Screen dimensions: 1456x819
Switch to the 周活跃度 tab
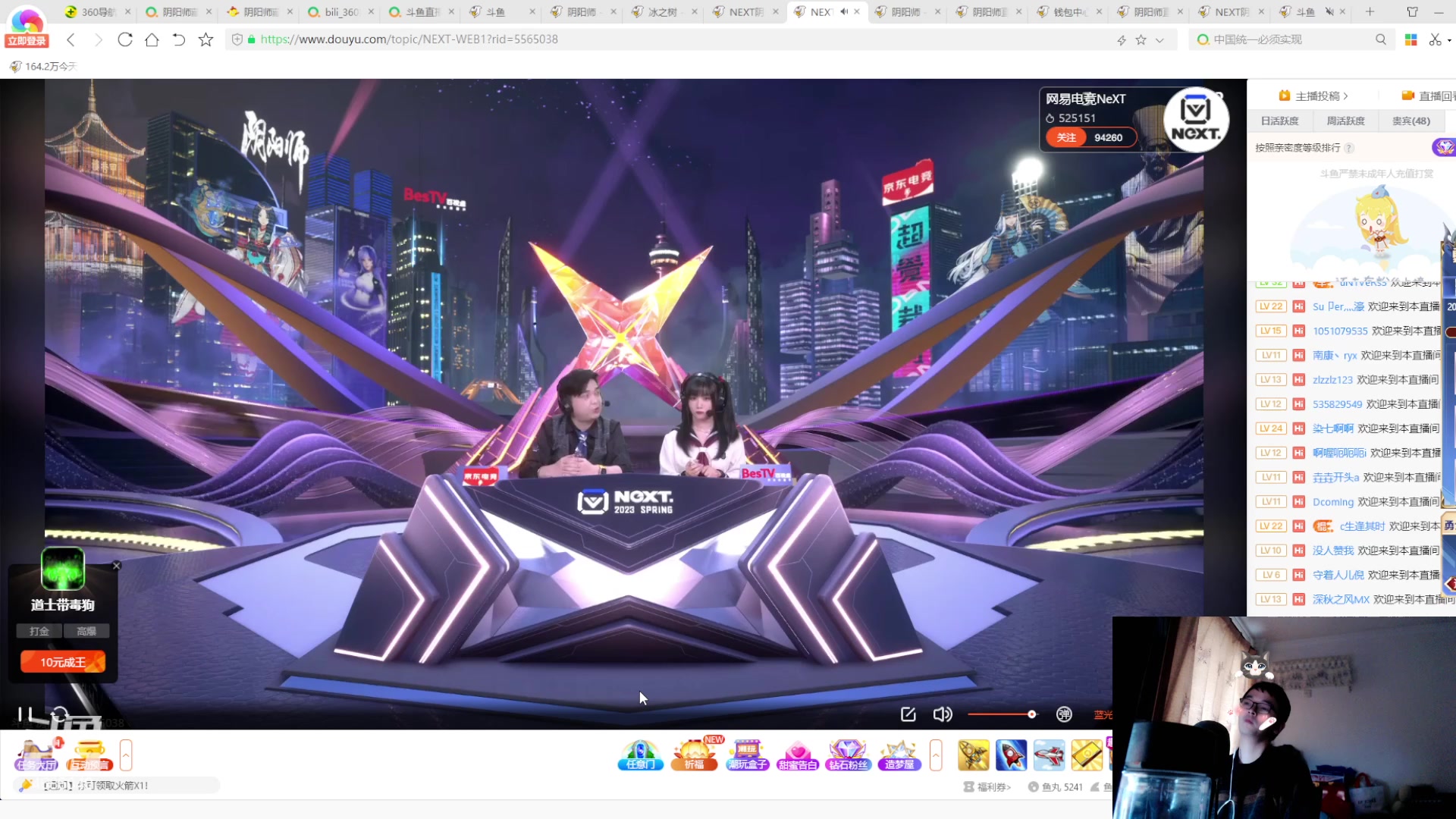click(x=1345, y=121)
